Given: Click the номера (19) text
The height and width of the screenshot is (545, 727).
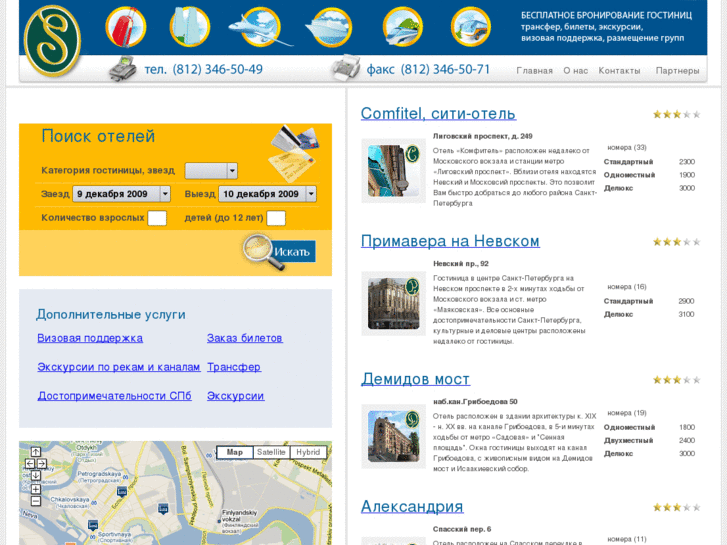Looking at the screenshot, I should coord(627,413).
